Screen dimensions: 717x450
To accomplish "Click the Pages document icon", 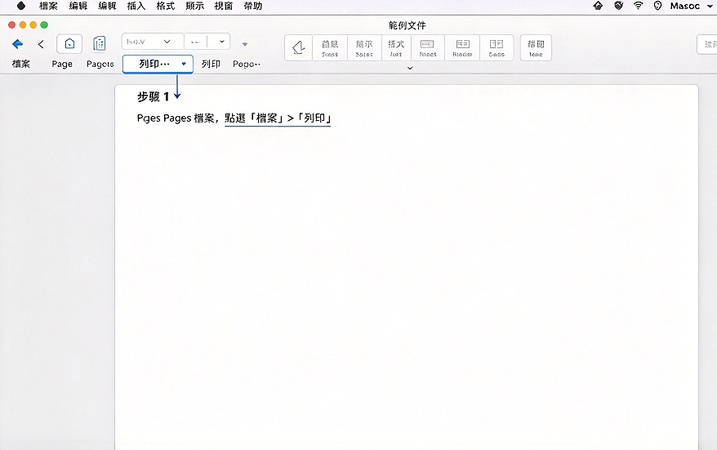I will point(99,44).
